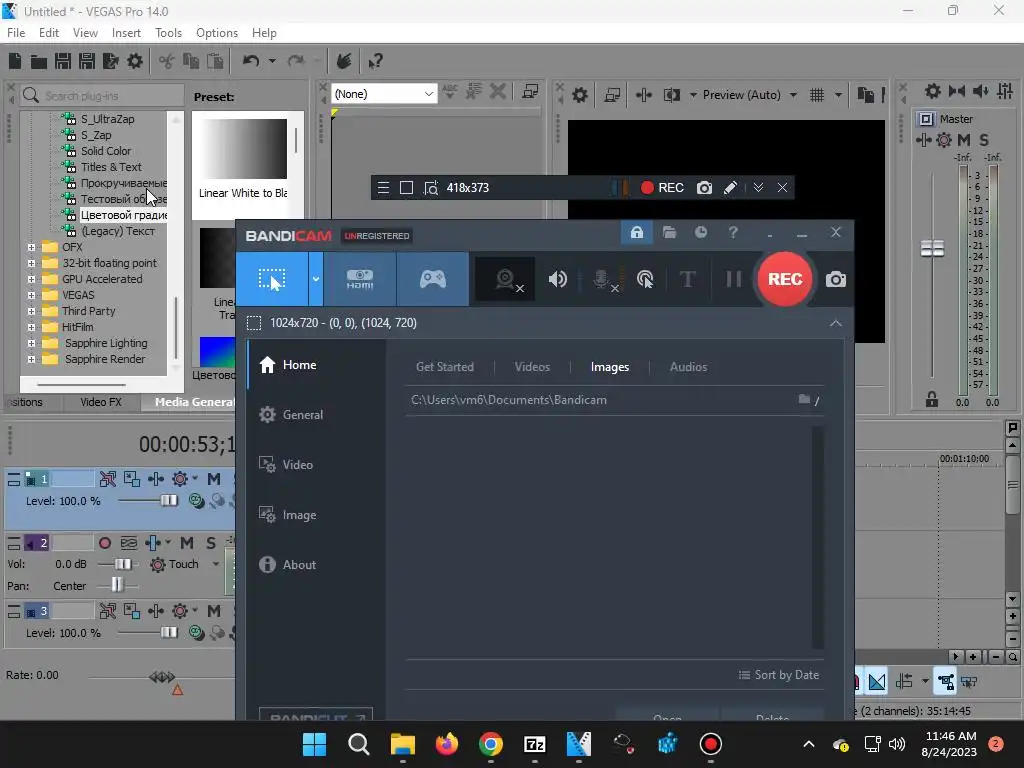Viewport: 1024px width, 768px height.
Task: Click the Bandicam lock icon
Action: coord(637,232)
